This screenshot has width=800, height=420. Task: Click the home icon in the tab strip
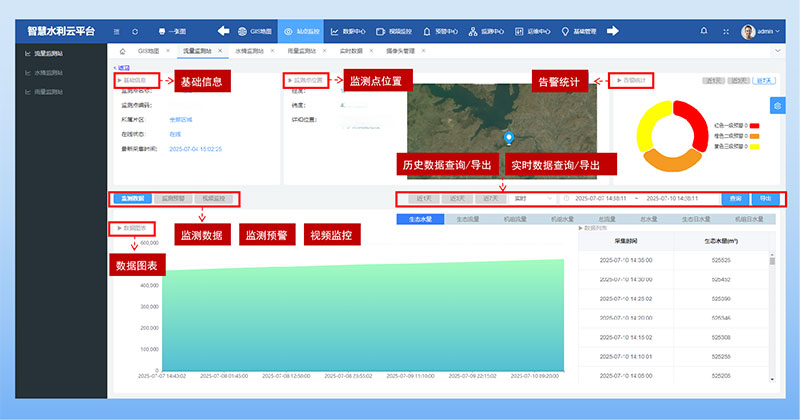(122, 49)
